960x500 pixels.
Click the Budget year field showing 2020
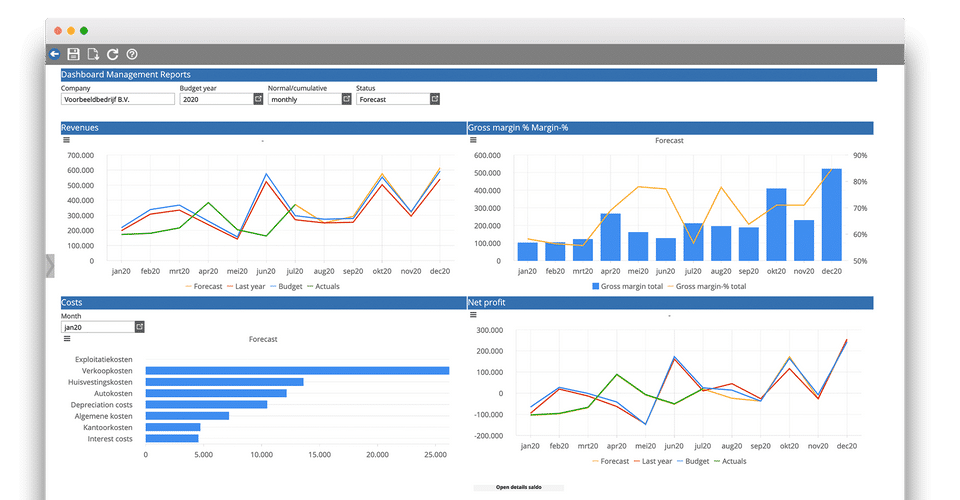(216, 99)
